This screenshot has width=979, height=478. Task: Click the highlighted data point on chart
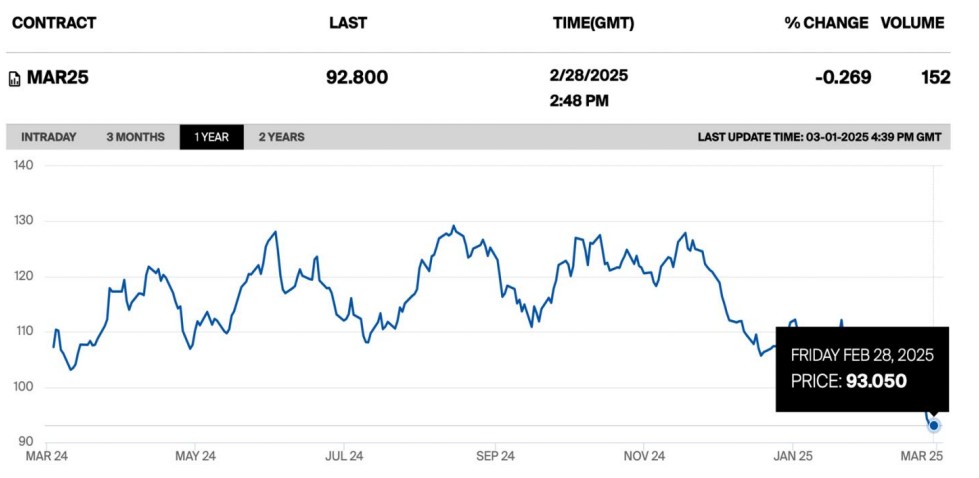coord(934,425)
